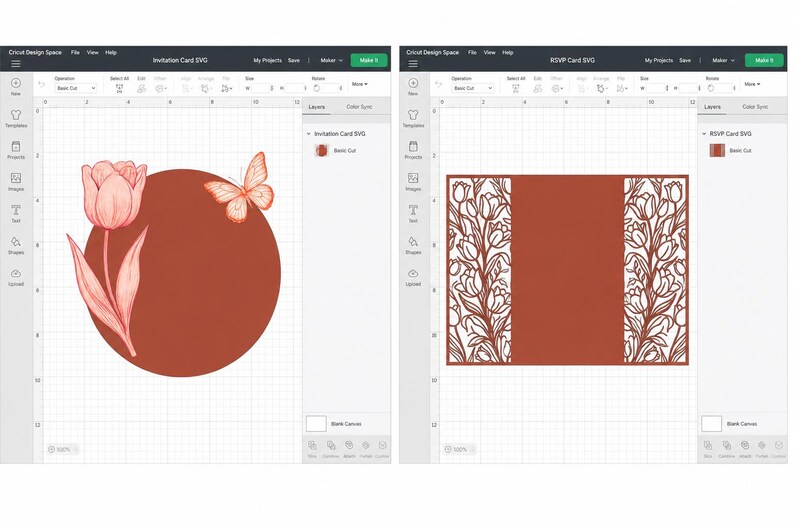
Task: Open Projects in Invitation Card window sidebar
Action: click(16, 150)
